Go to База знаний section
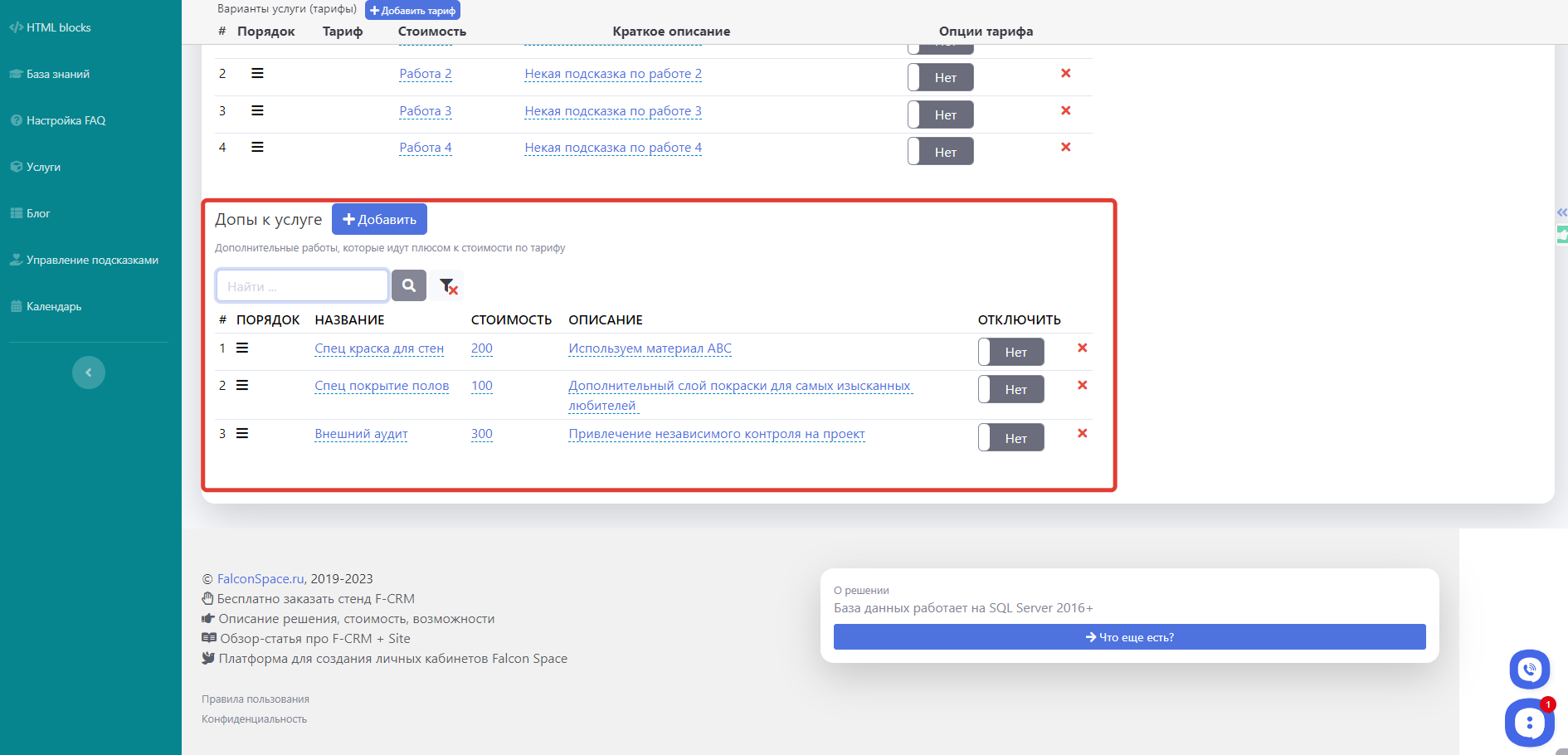Screen dimensions: 1568x755 57,74
